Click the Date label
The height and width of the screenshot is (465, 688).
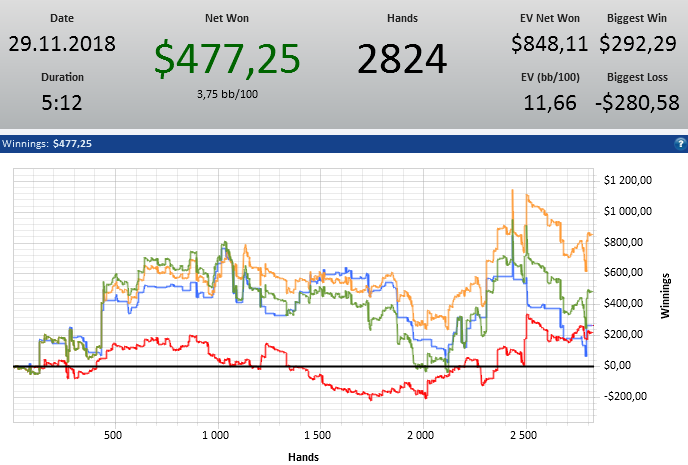[62, 18]
